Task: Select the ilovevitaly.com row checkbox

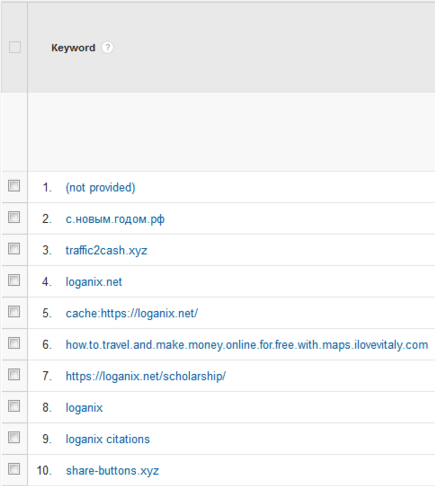Action: 14,343
